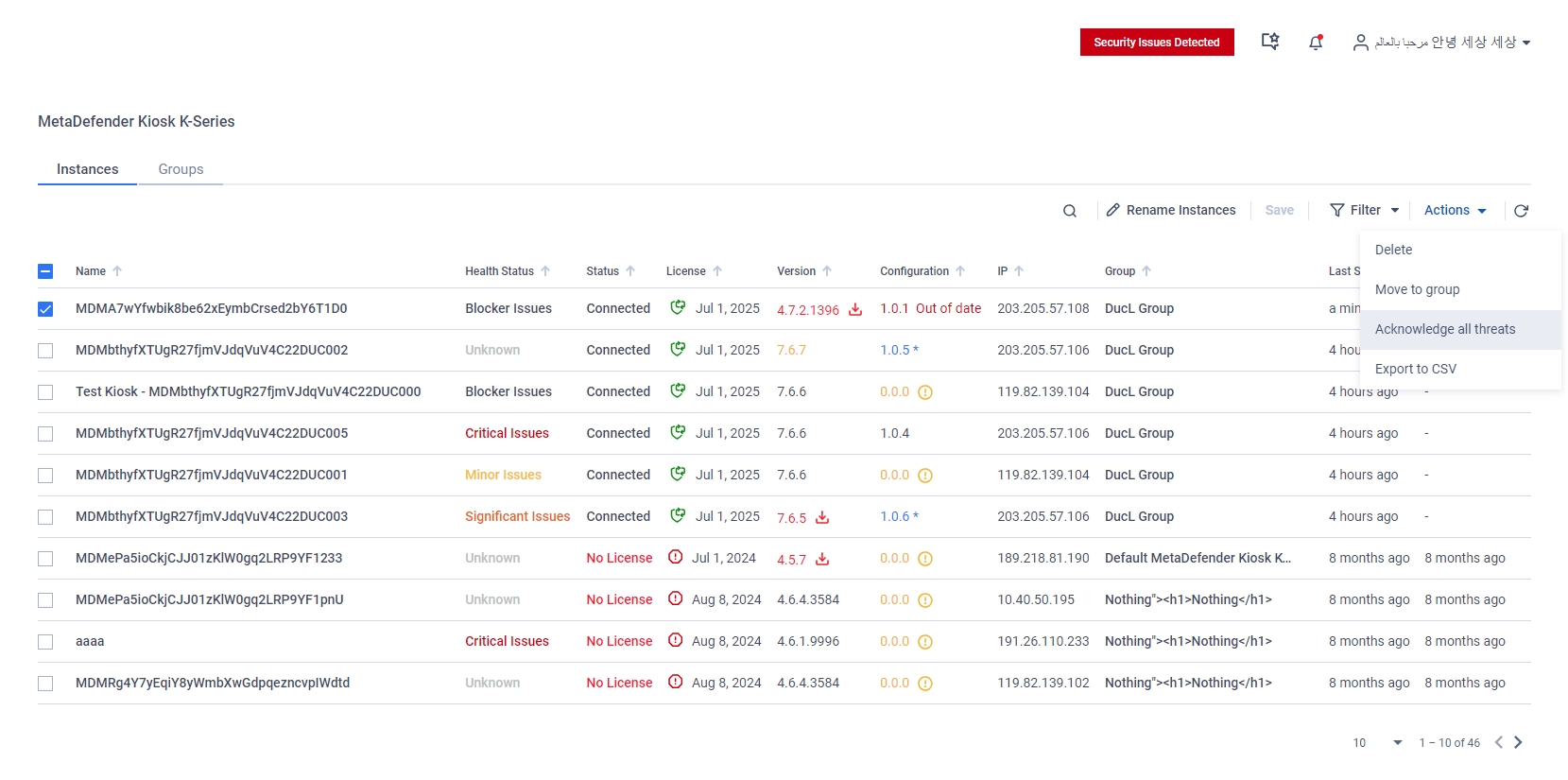Select Export to CSV option
1568x780 pixels.
(1460, 369)
